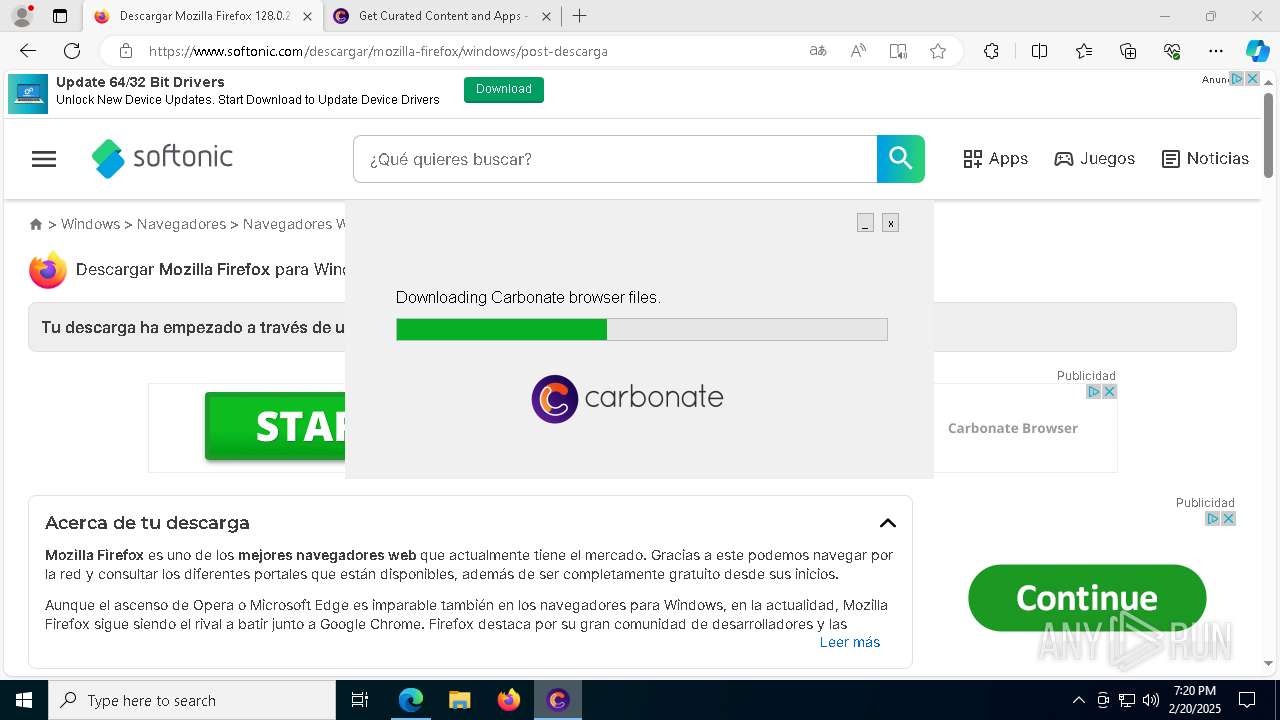Close the Descargar Mozilla Firefox tab

pyautogui.click(x=307, y=16)
